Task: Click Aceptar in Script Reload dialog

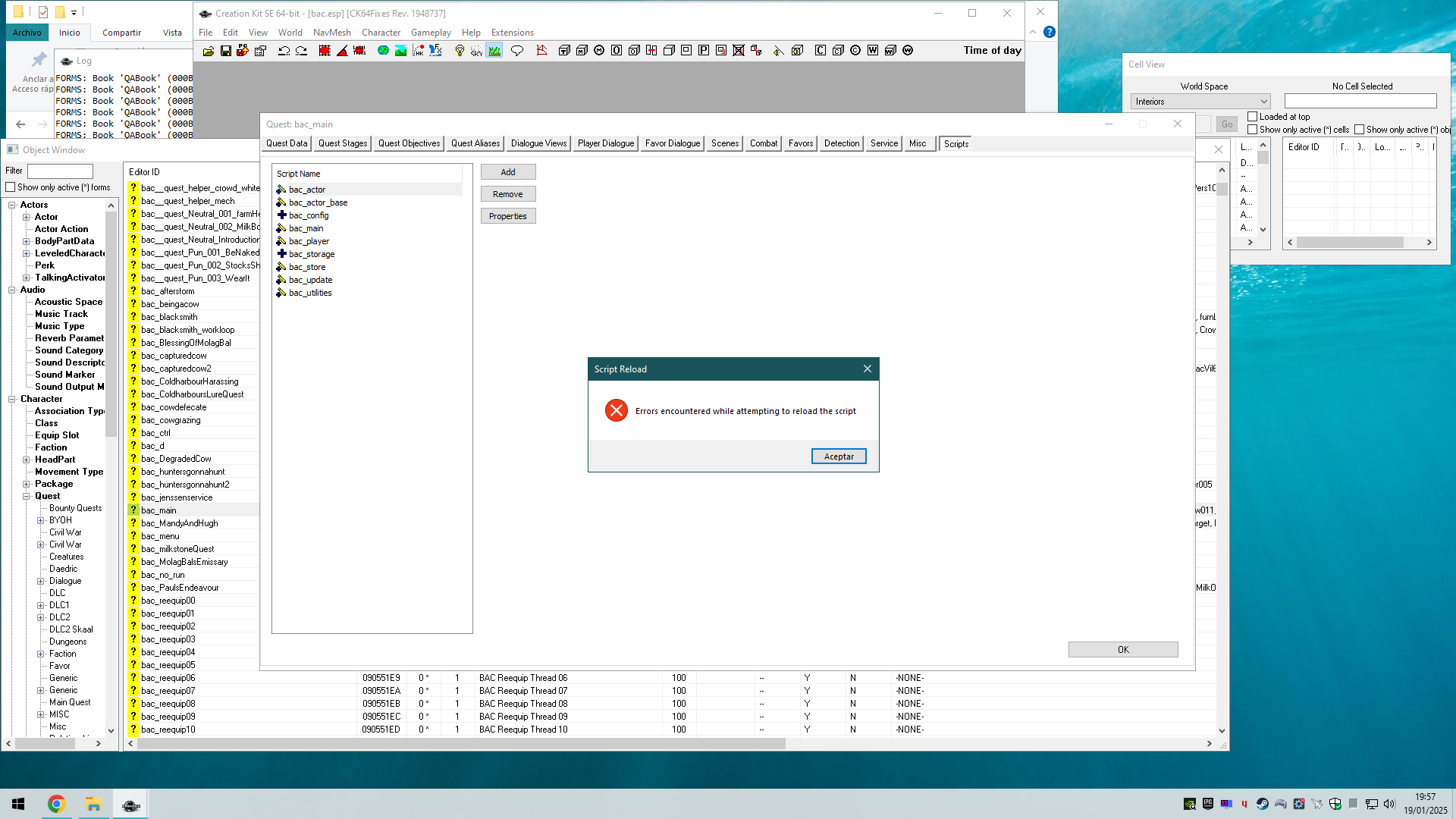Action: [x=839, y=457]
